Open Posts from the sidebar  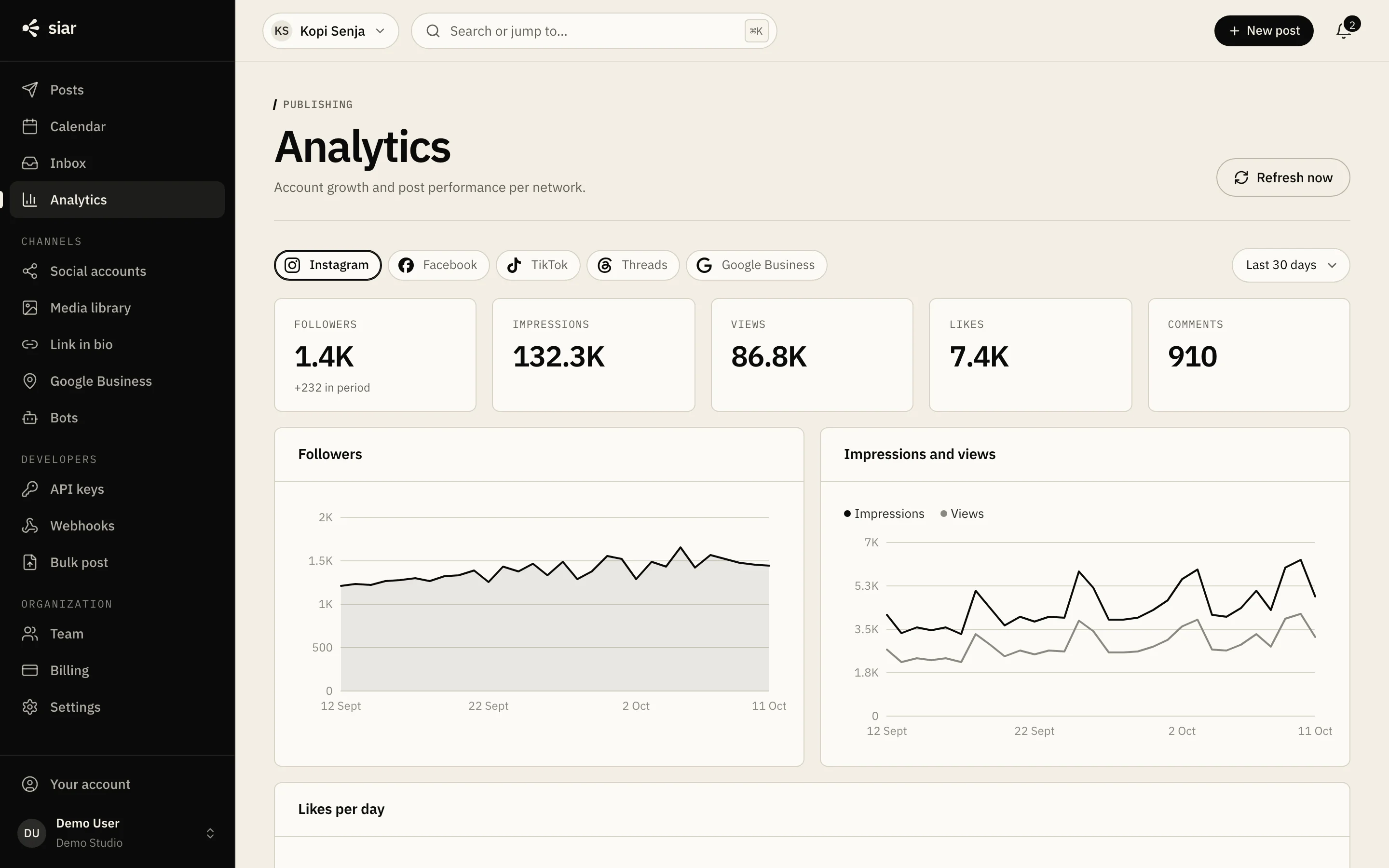pos(117,90)
